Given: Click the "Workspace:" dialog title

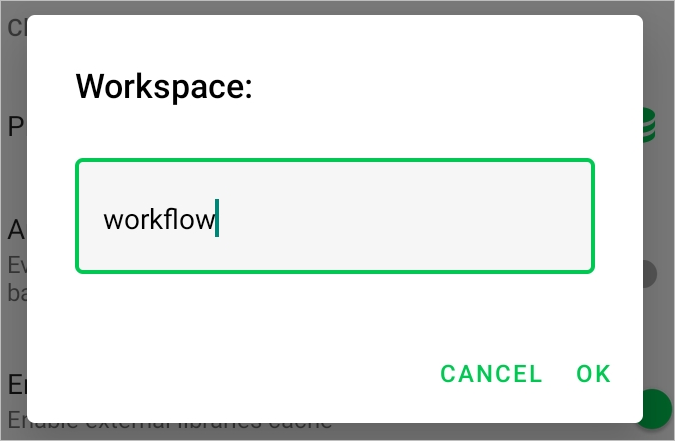Looking at the screenshot, I should pyautogui.click(x=164, y=87).
